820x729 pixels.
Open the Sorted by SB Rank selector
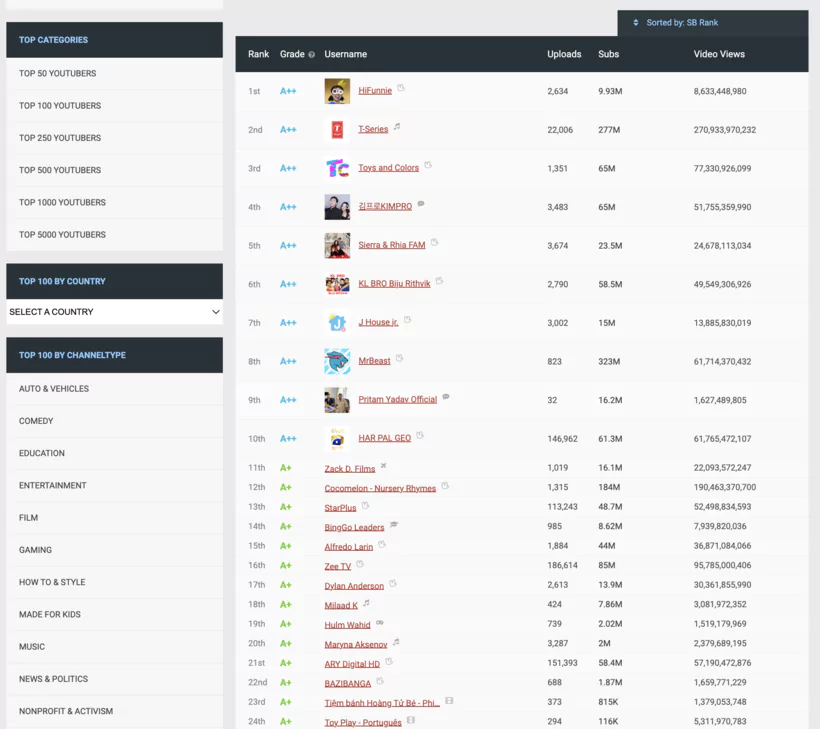click(713, 23)
